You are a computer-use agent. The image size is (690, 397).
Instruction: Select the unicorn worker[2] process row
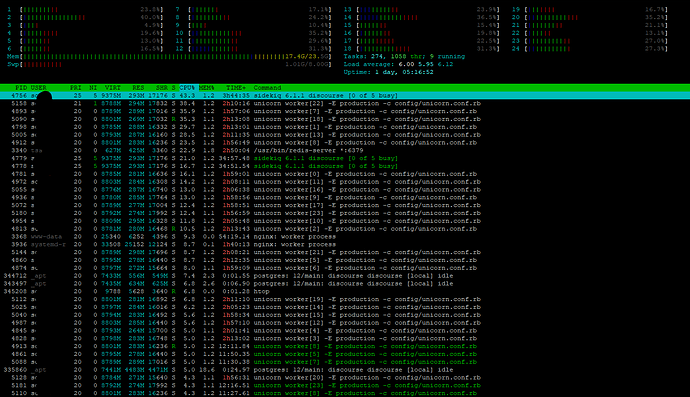345,229
